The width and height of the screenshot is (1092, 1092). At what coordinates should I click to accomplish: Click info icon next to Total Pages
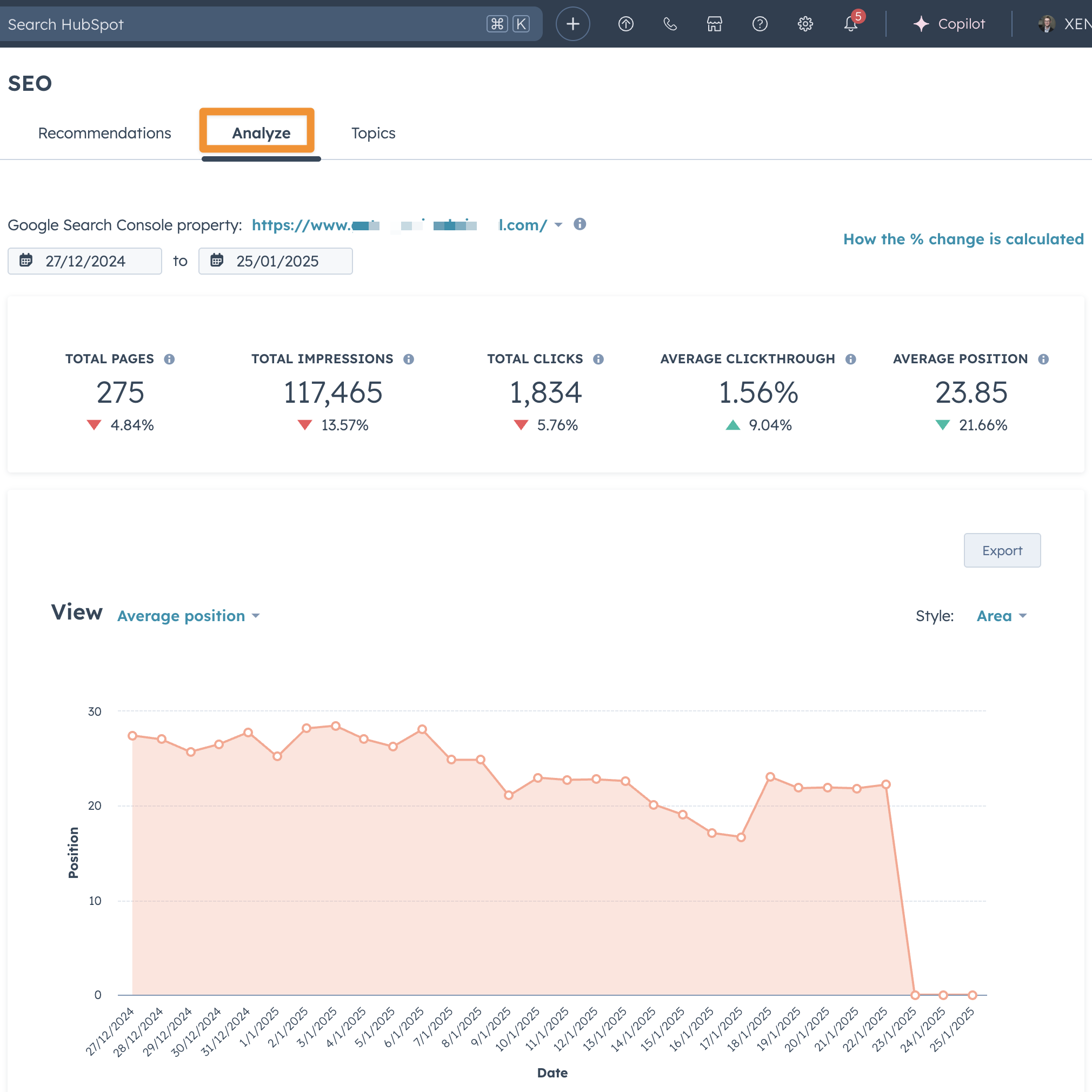[x=169, y=359]
